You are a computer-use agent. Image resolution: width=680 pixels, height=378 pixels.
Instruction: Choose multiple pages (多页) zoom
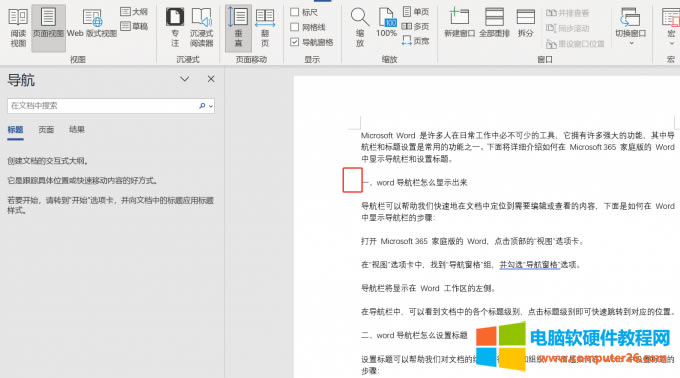(415, 26)
